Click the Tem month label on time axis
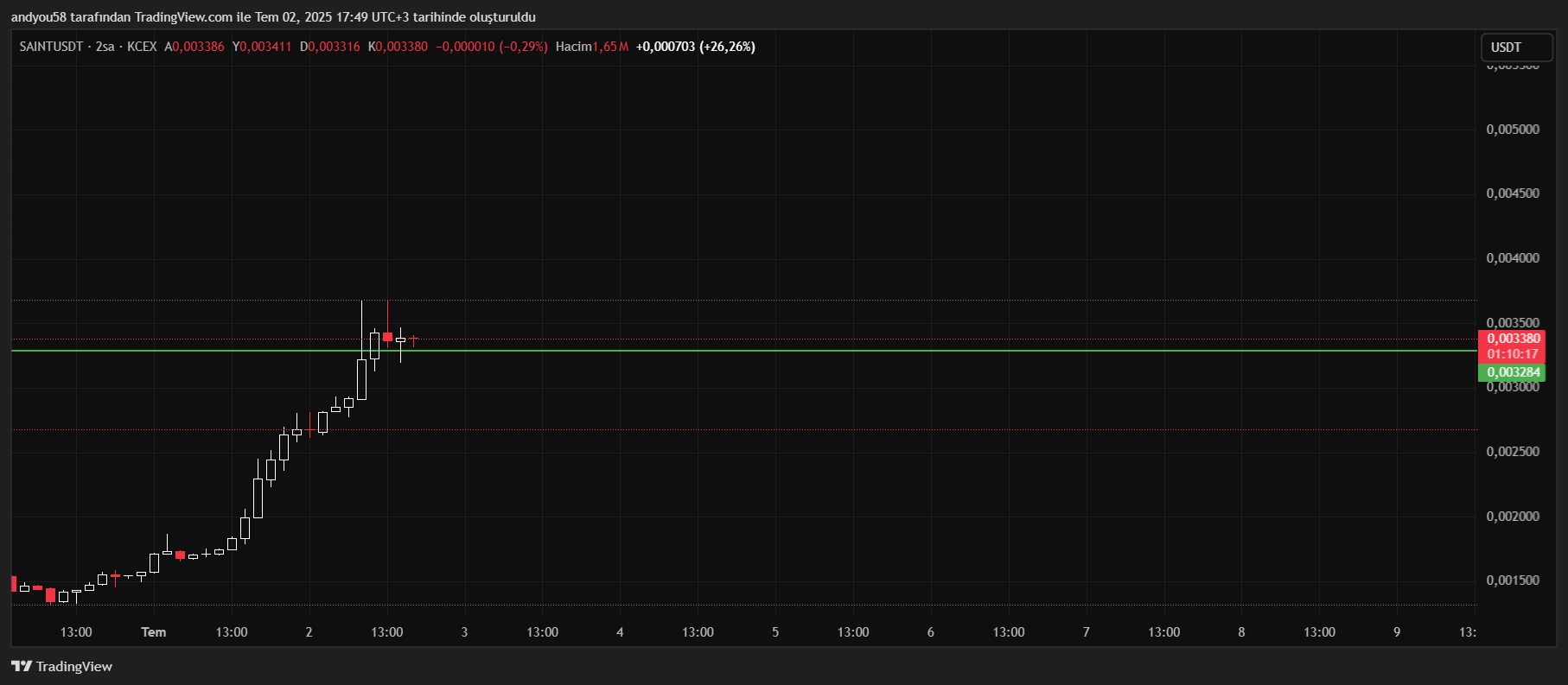 tap(154, 632)
